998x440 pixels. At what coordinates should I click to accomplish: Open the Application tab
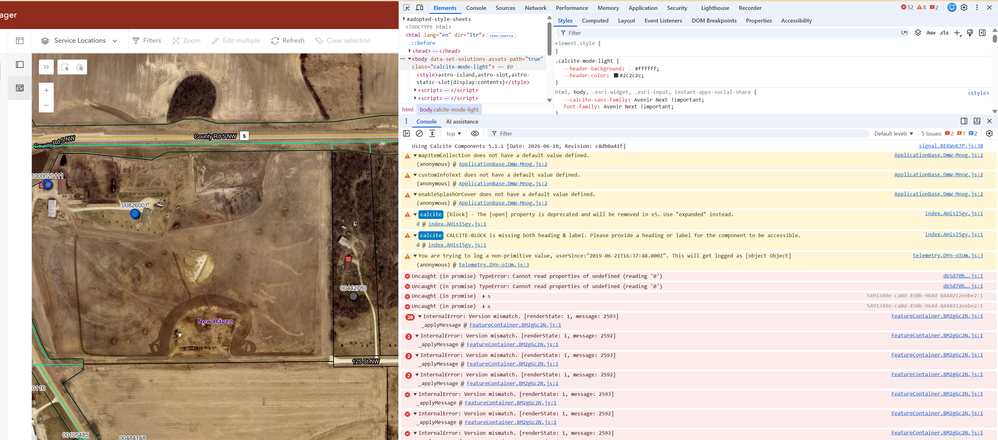(x=643, y=8)
